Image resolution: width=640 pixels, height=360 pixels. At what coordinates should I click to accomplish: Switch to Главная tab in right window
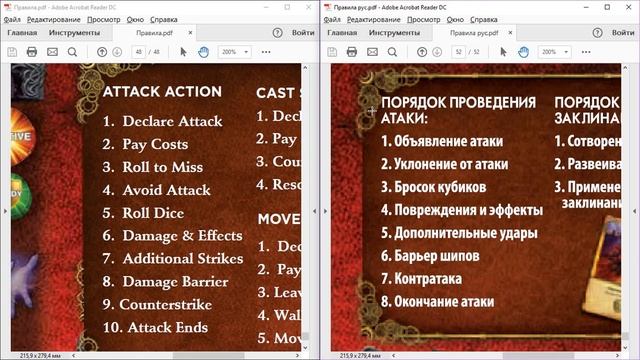(342, 33)
